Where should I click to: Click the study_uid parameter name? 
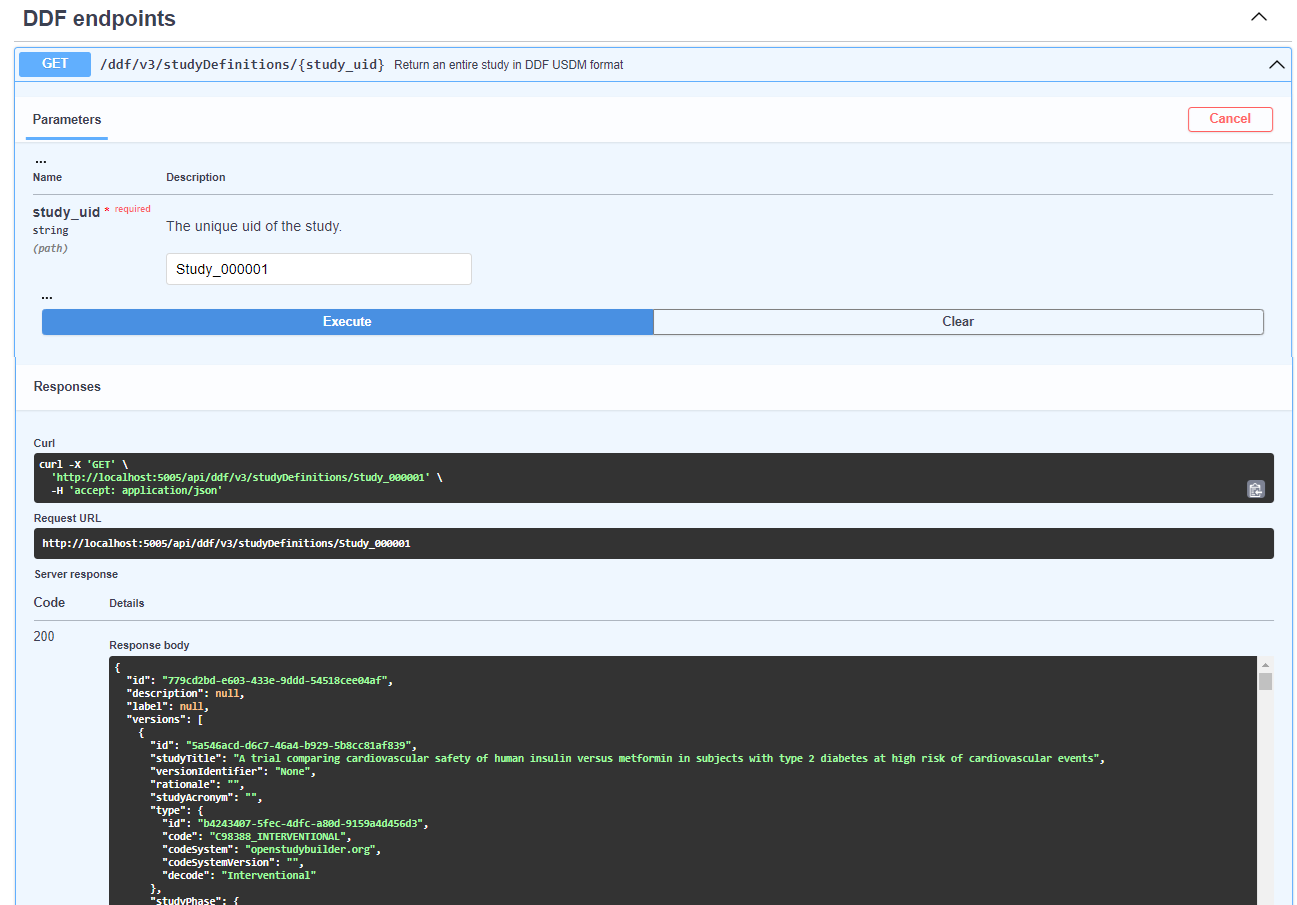click(66, 212)
